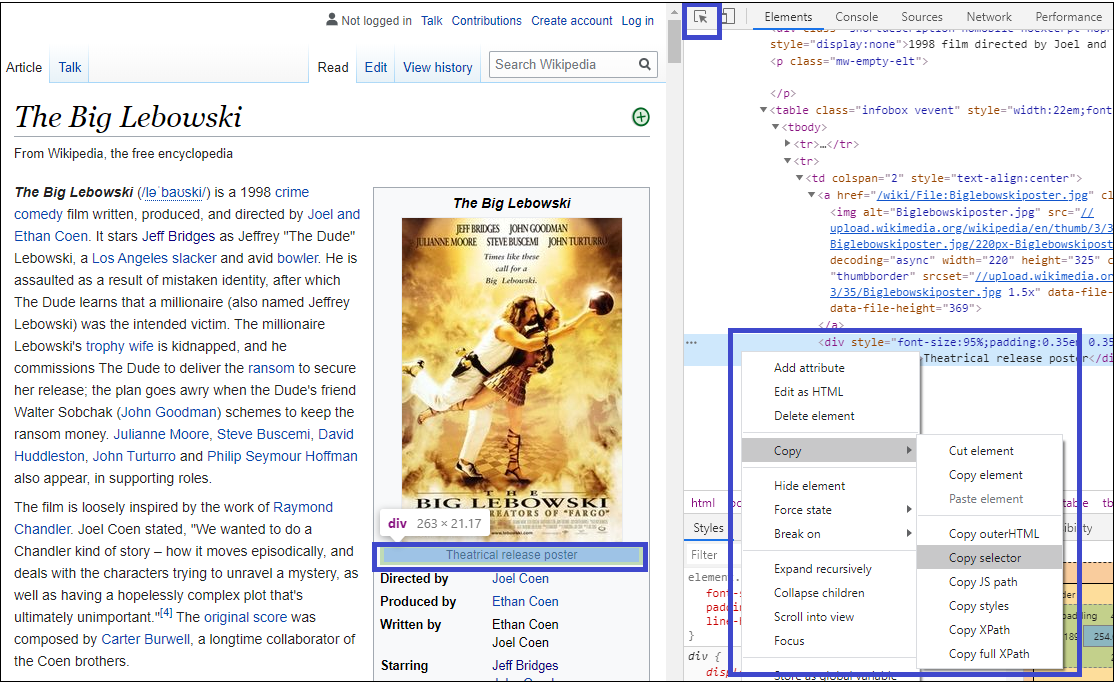The width and height of the screenshot is (1114, 682).
Task: Click the user icon beside Not logged in
Action: (x=332, y=20)
